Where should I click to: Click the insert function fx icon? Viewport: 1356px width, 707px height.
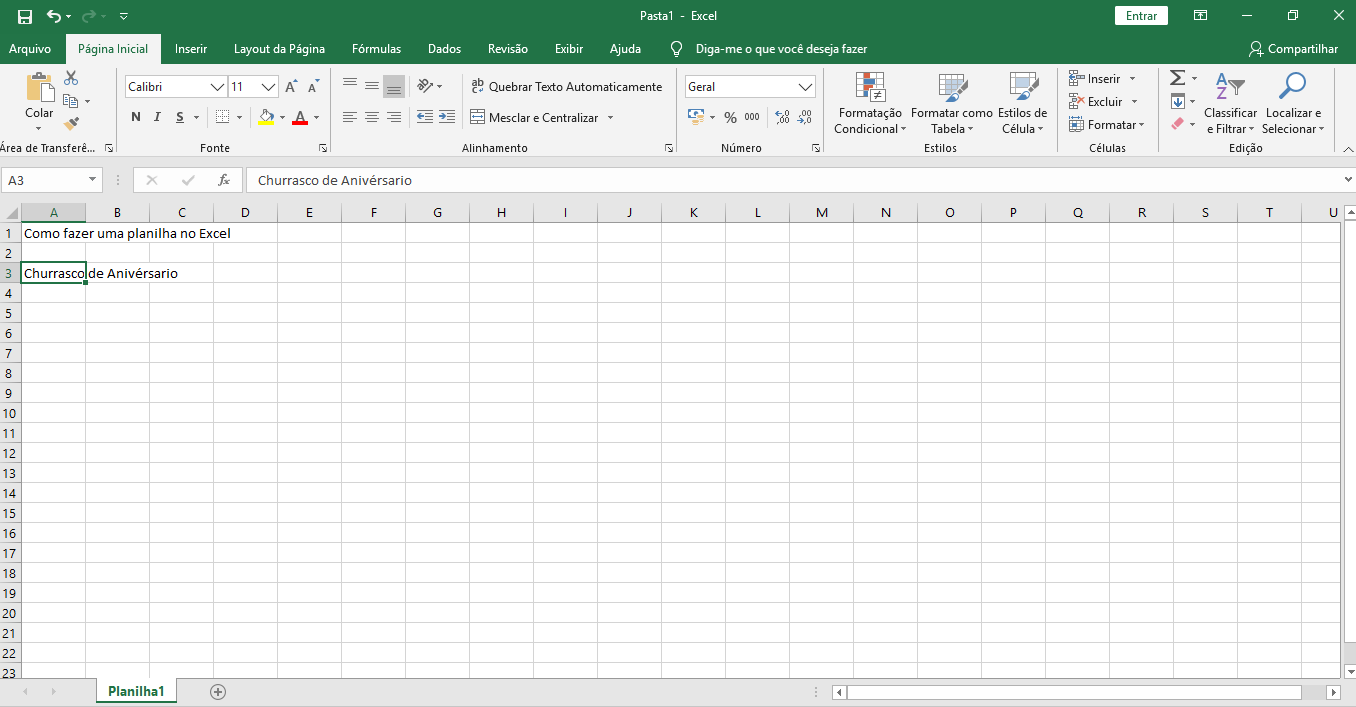tap(224, 180)
